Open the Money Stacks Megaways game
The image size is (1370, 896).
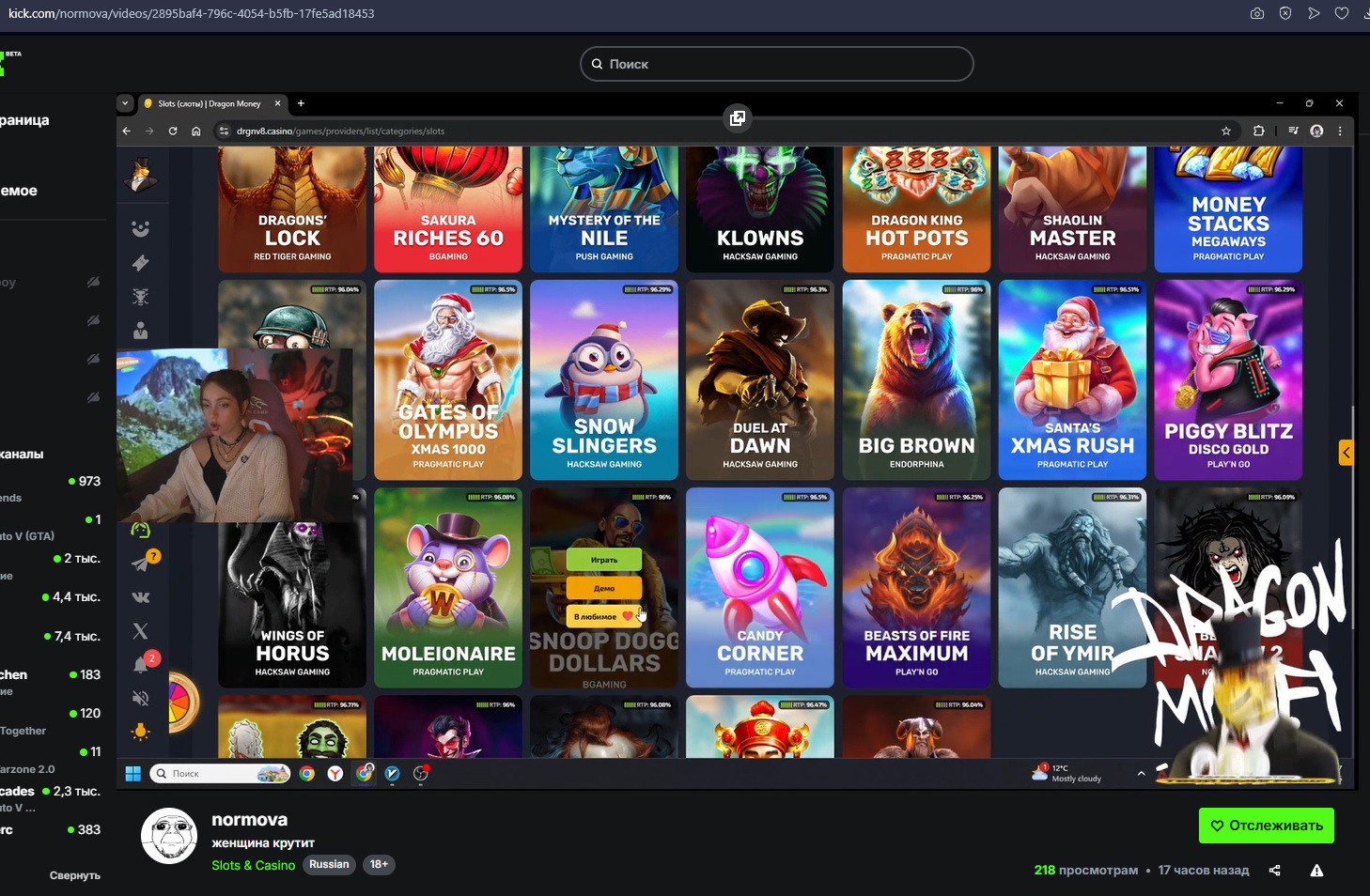1228,209
